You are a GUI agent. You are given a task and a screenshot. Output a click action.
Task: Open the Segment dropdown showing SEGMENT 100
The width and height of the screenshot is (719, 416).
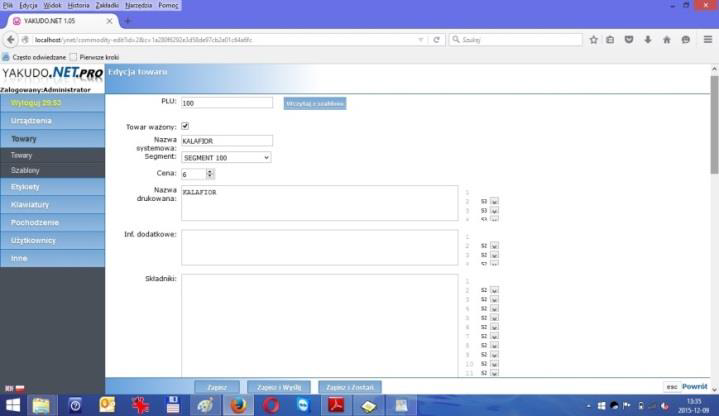click(226, 157)
